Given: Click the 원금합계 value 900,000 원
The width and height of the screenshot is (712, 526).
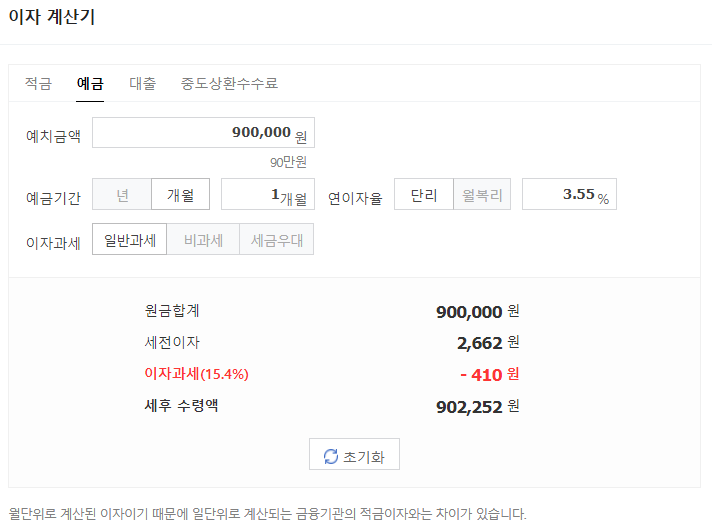Looking at the screenshot, I should pyautogui.click(x=478, y=312).
